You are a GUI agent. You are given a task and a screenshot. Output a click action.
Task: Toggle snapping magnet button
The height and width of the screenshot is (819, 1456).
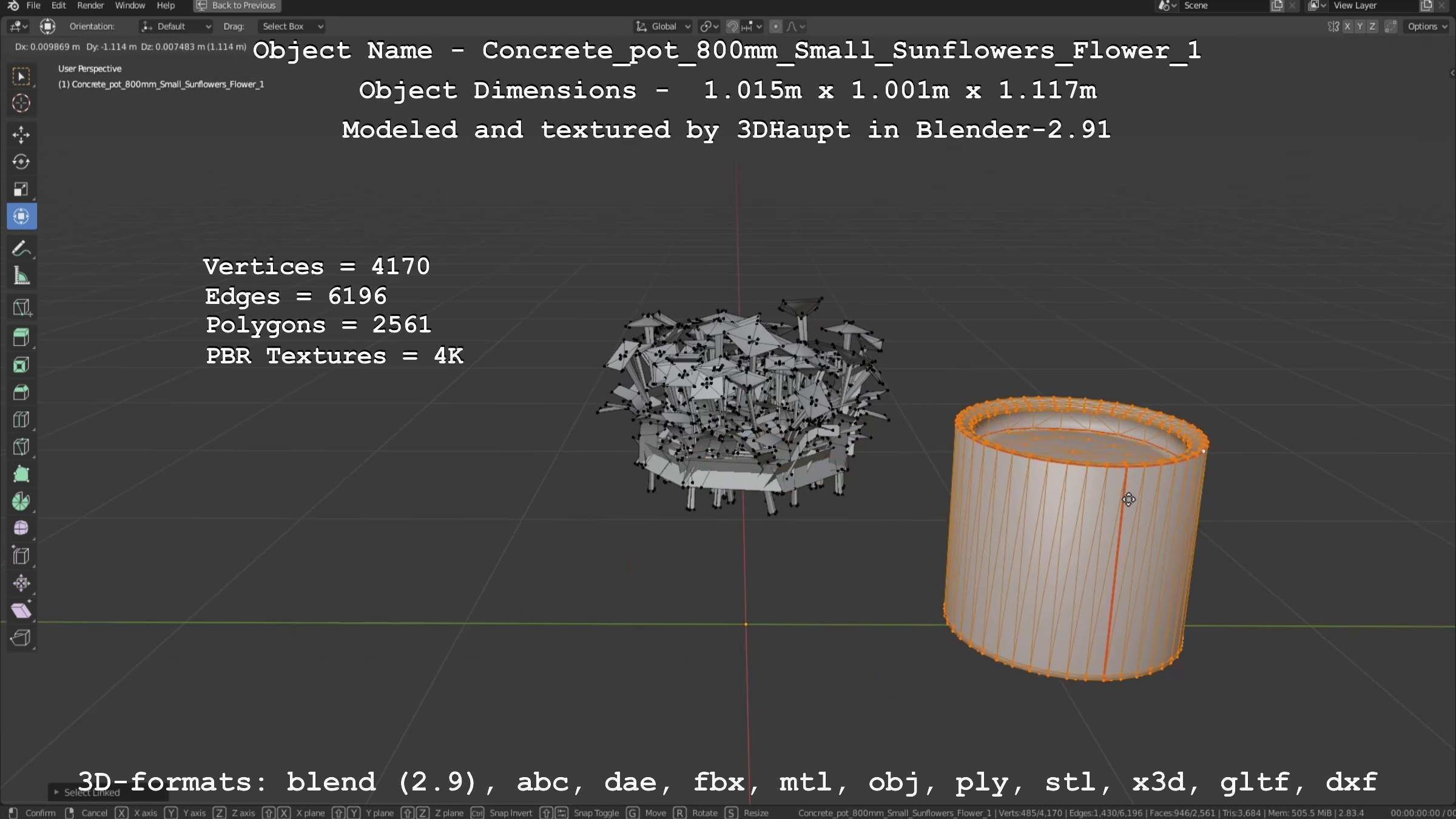point(732,27)
